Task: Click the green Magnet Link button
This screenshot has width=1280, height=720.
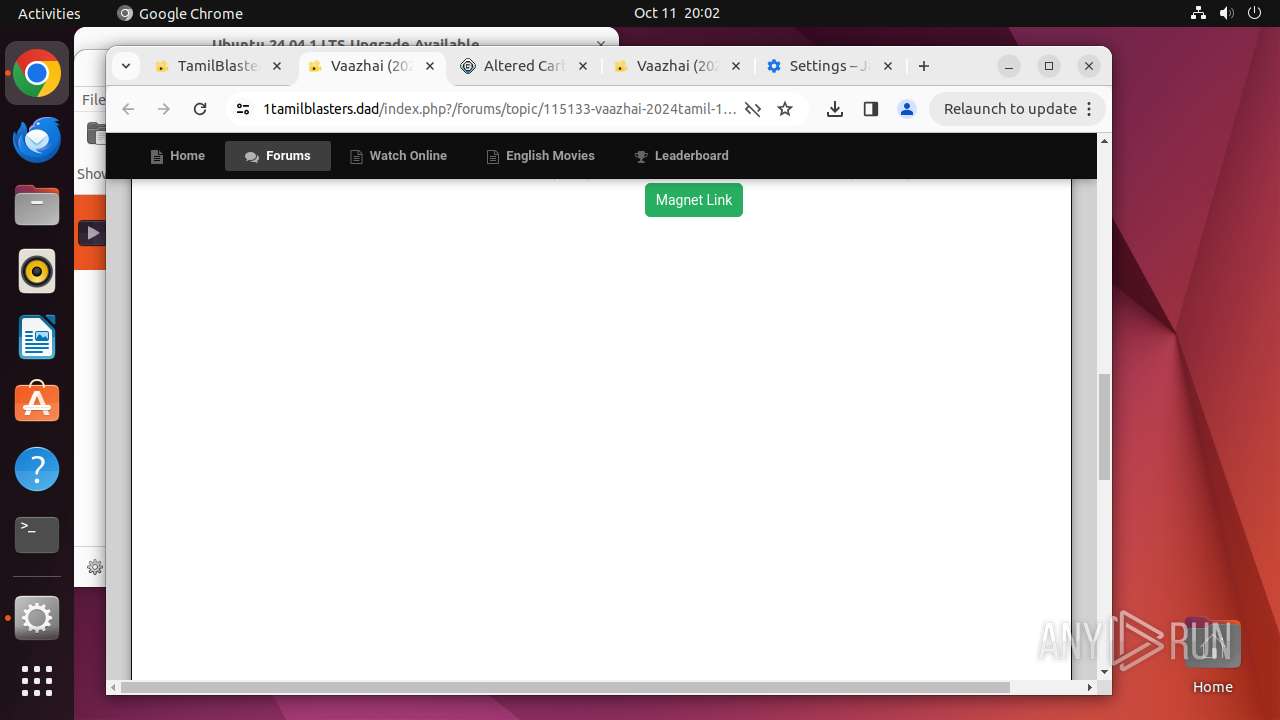Action: [x=694, y=200]
